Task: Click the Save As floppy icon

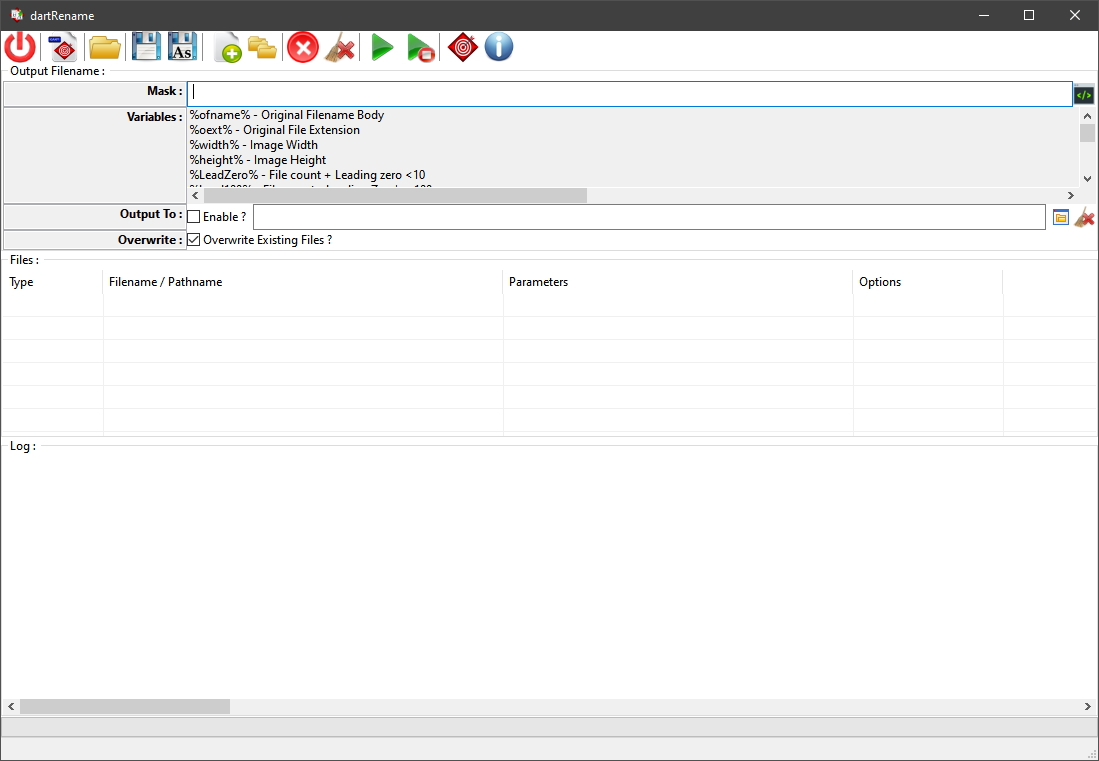Action: [182, 48]
